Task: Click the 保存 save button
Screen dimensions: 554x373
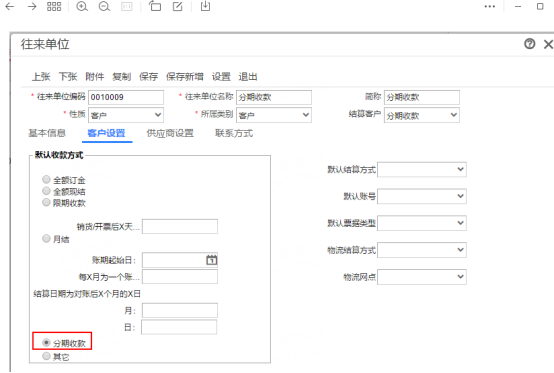Action: point(148,77)
